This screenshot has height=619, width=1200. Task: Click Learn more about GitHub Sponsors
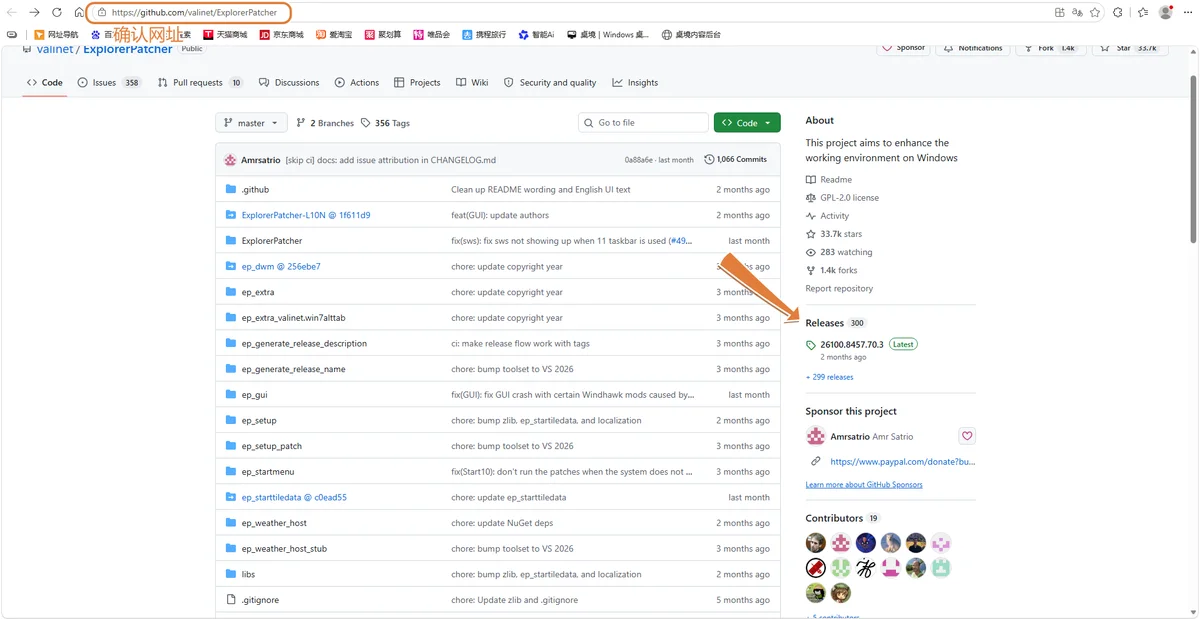tap(864, 485)
